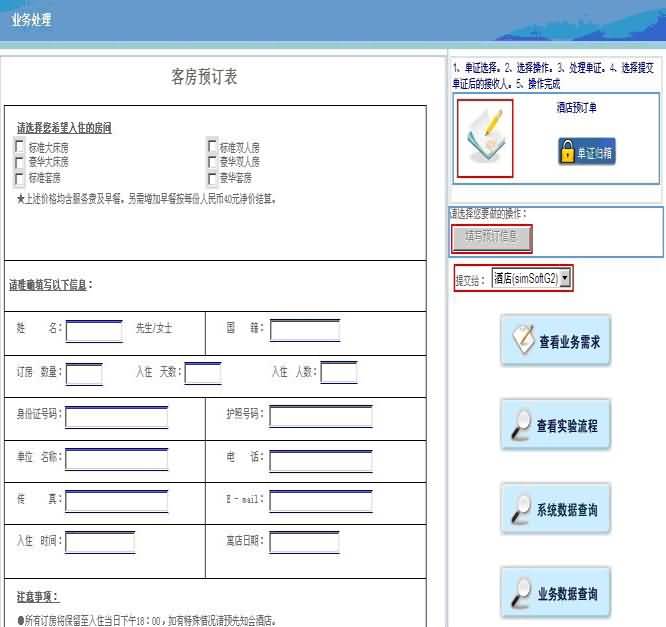Viewport: 666px width, 627px height.
Task: Click the 国籍 nationality input field
Action: tap(304, 330)
